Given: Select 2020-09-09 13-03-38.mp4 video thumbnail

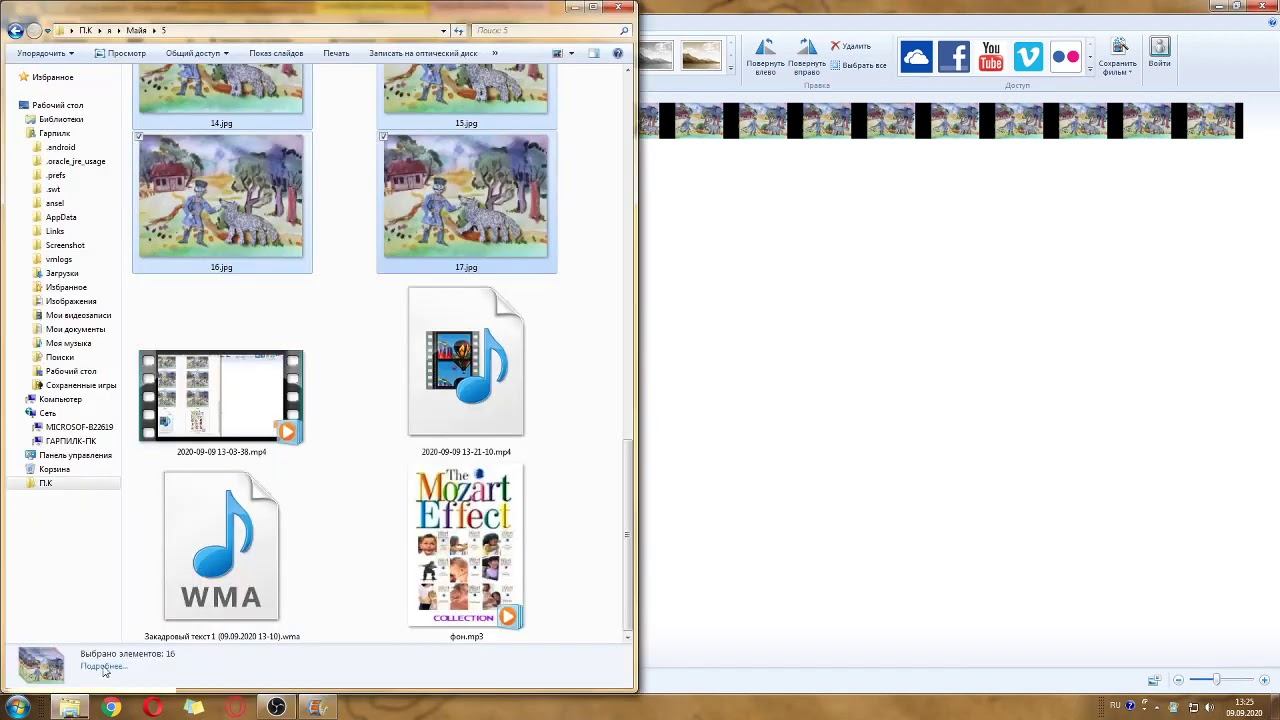Looking at the screenshot, I should [x=221, y=397].
